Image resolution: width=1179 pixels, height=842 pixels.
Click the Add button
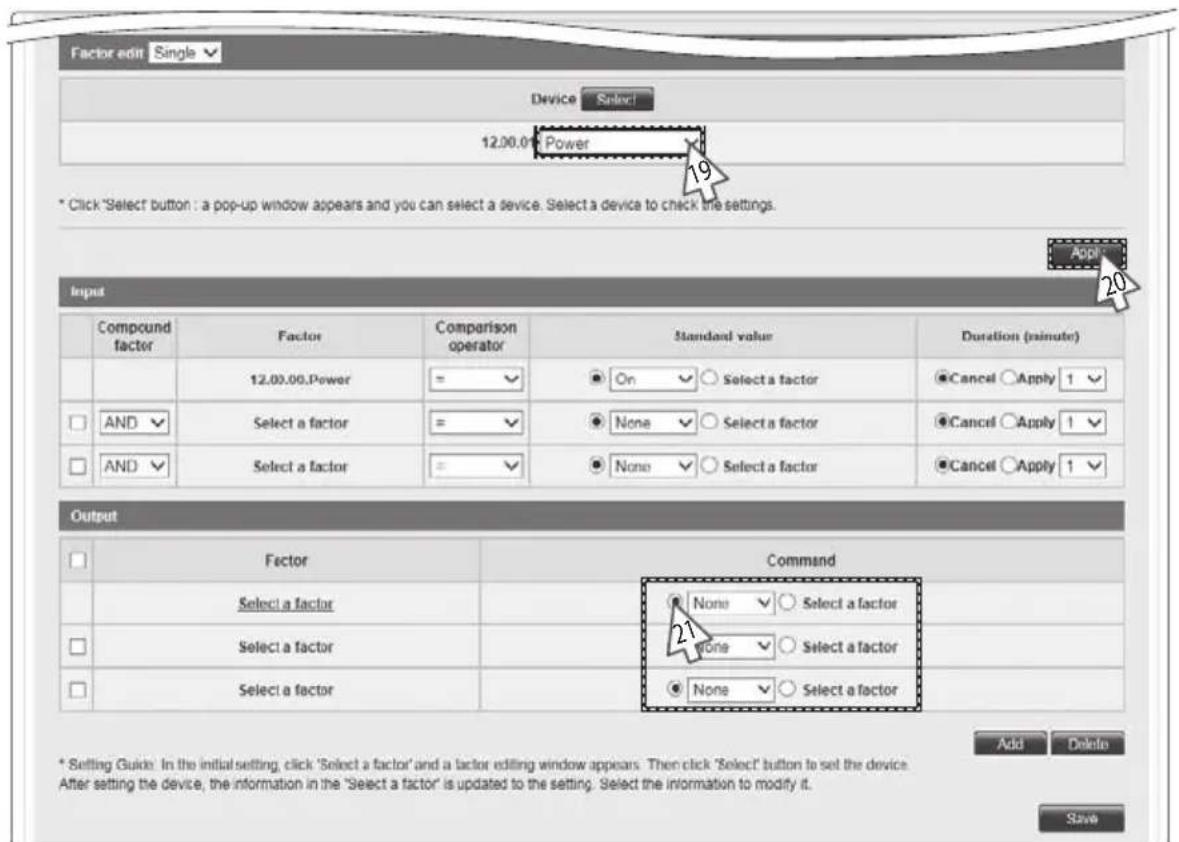click(x=1010, y=744)
